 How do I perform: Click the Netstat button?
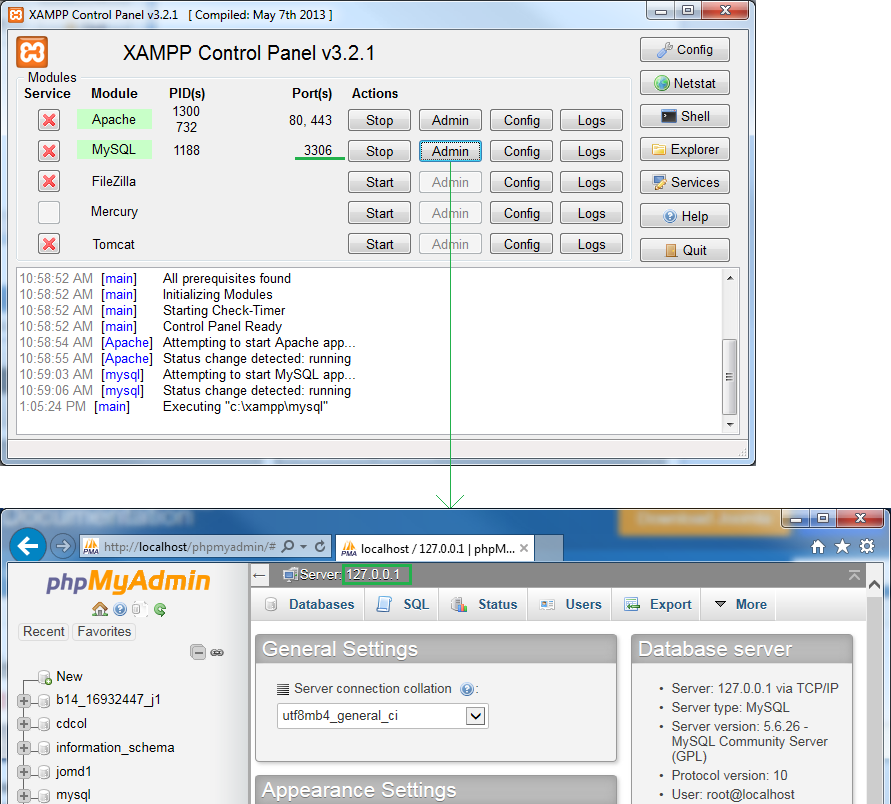coord(685,83)
